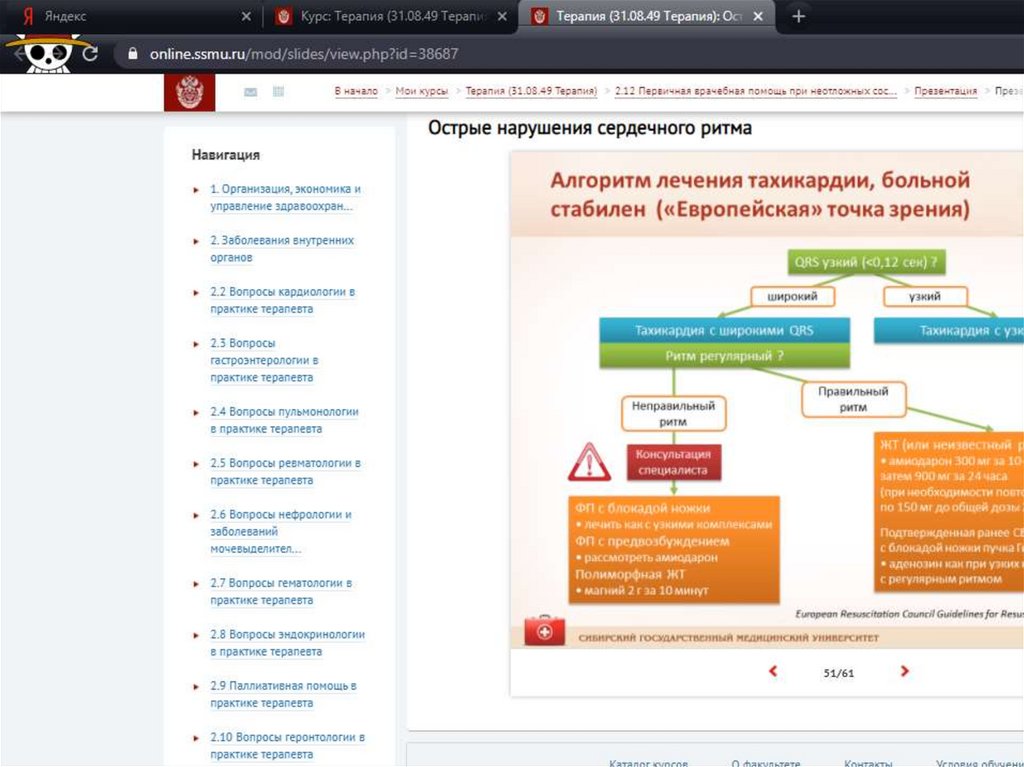Close the active Терапия: Ост tab
Image resolution: width=1024 pixels, height=767 pixels.
[758, 16]
